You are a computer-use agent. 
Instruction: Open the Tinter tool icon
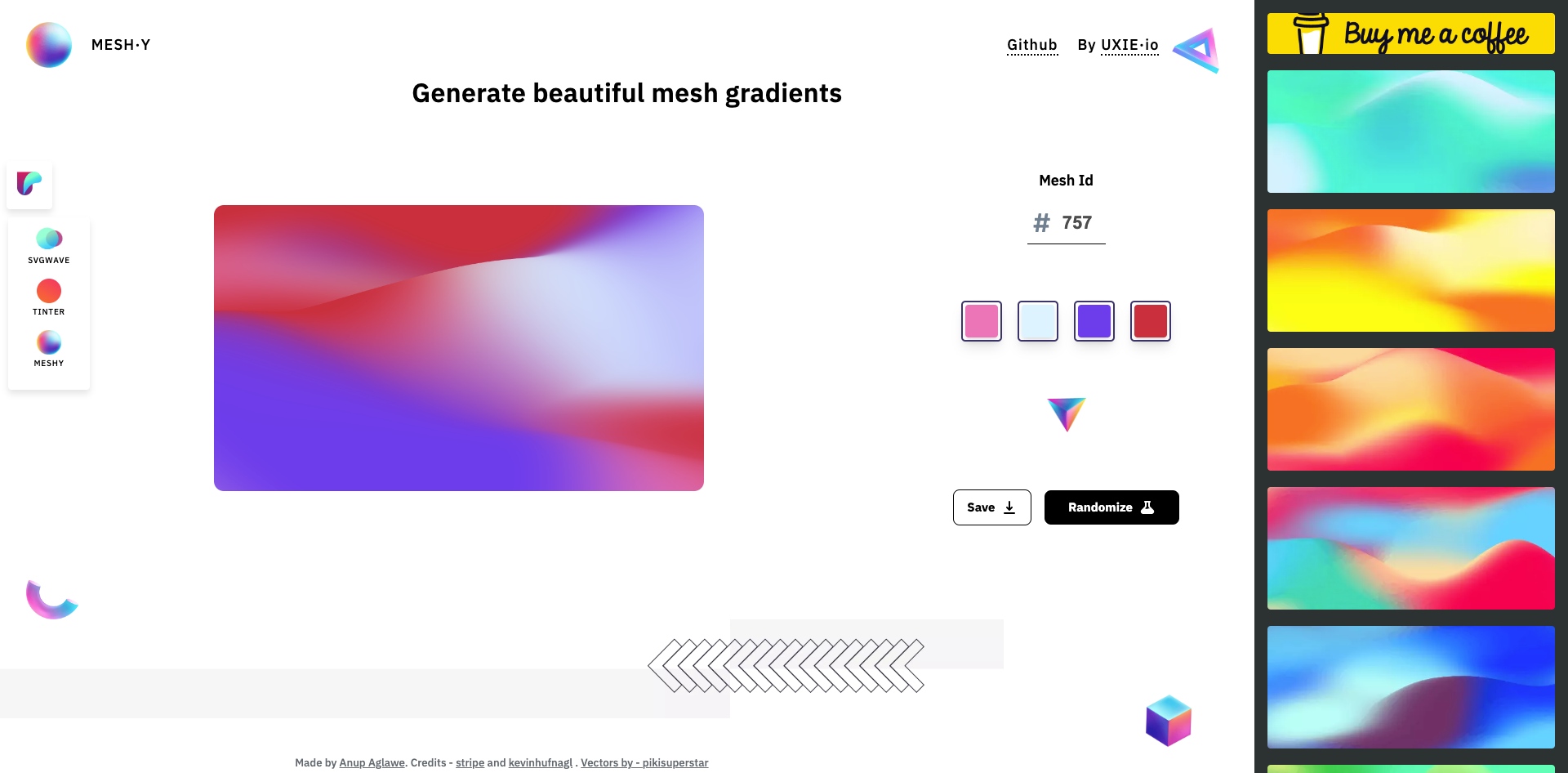[49, 291]
